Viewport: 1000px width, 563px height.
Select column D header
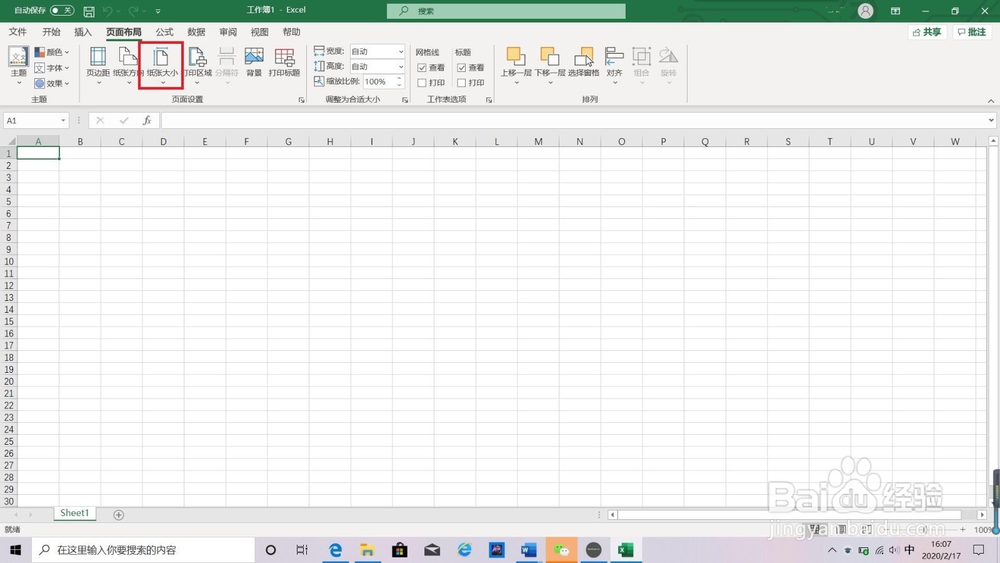[x=163, y=142]
